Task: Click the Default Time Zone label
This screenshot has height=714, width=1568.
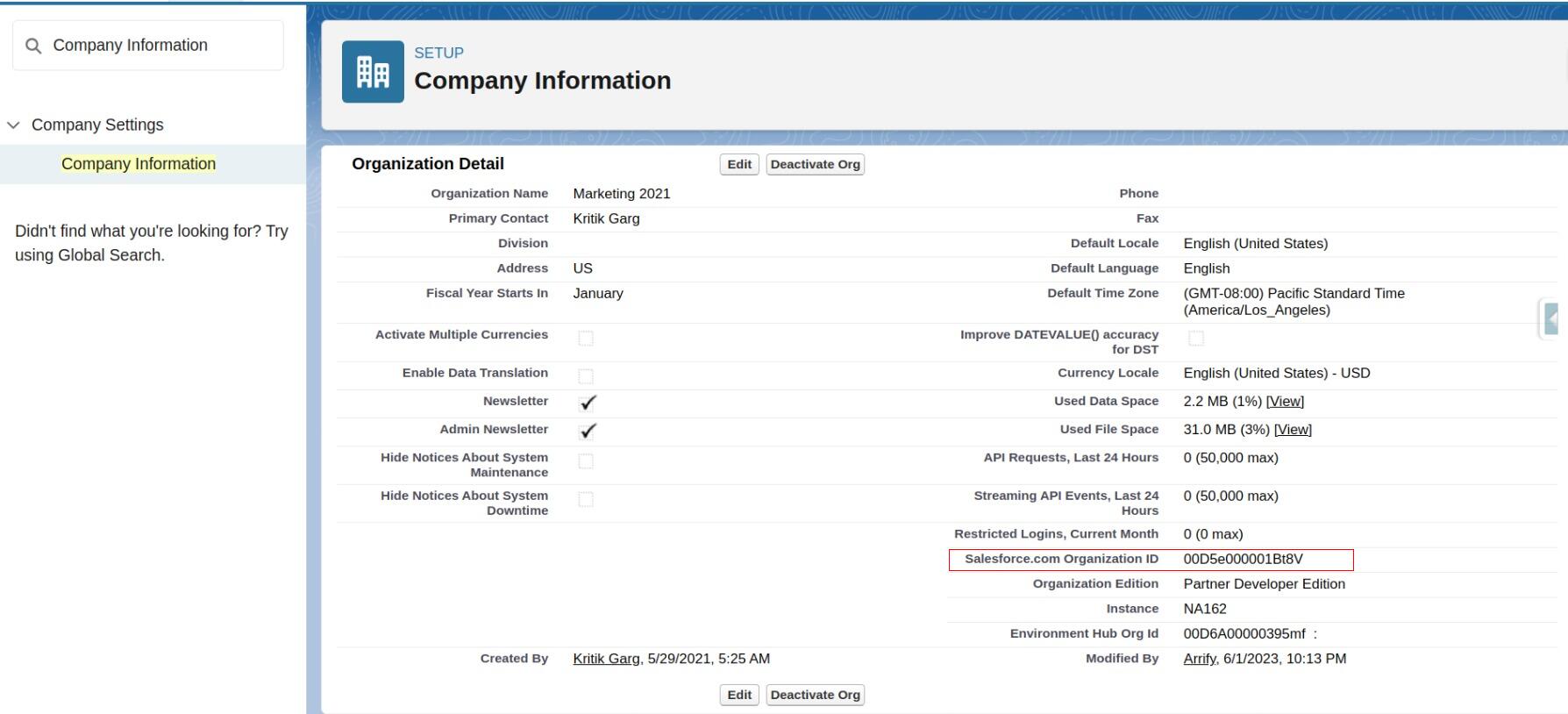Action: click(x=1103, y=293)
